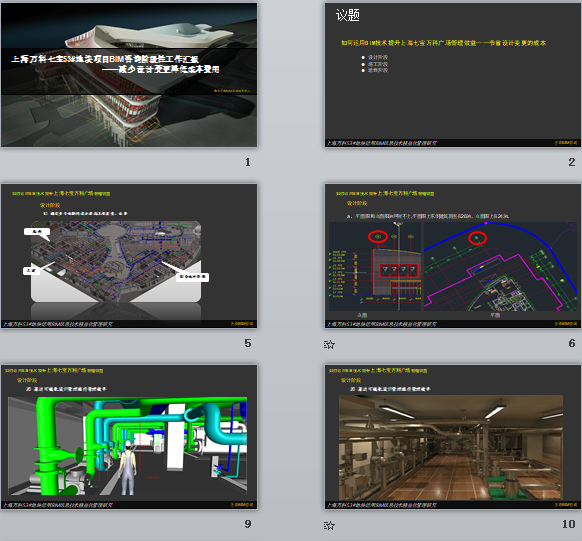Select slide 6 showing the CAD drawings
Viewport: 582px width, 541px height.
(452, 256)
